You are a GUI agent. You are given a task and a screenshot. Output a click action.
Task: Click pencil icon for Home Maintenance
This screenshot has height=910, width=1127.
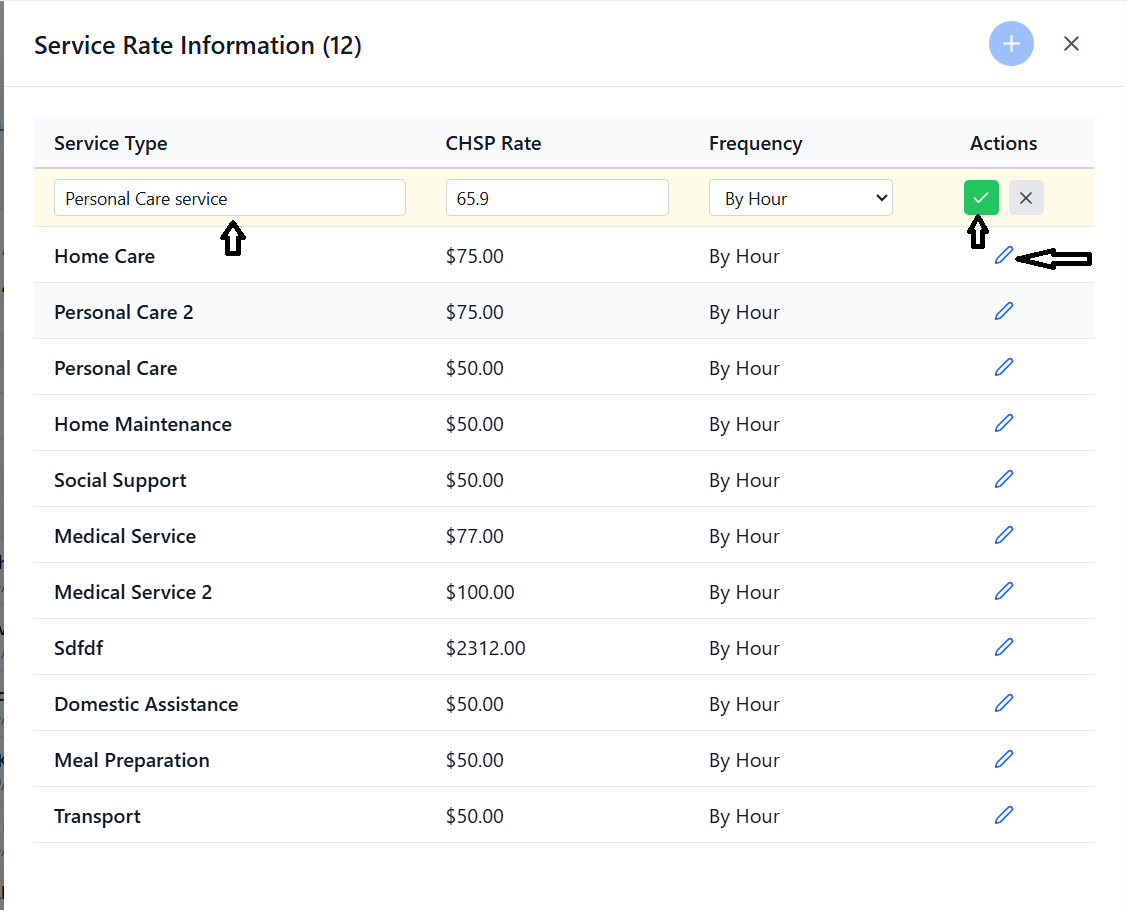[1004, 423]
